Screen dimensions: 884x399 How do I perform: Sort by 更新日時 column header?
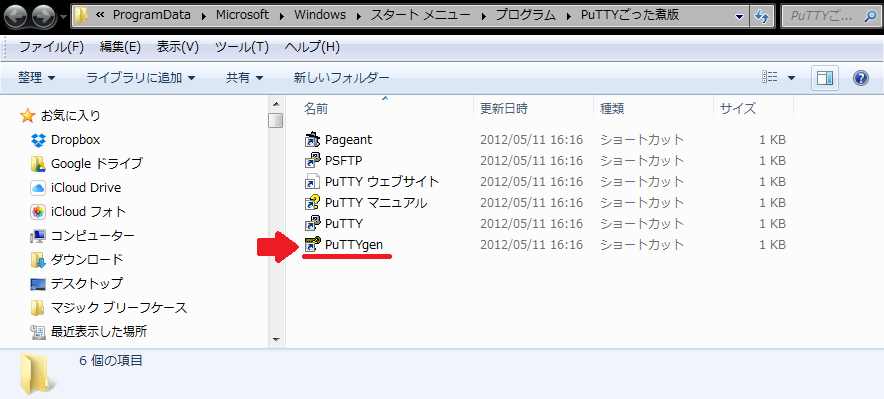(x=533, y=109)
